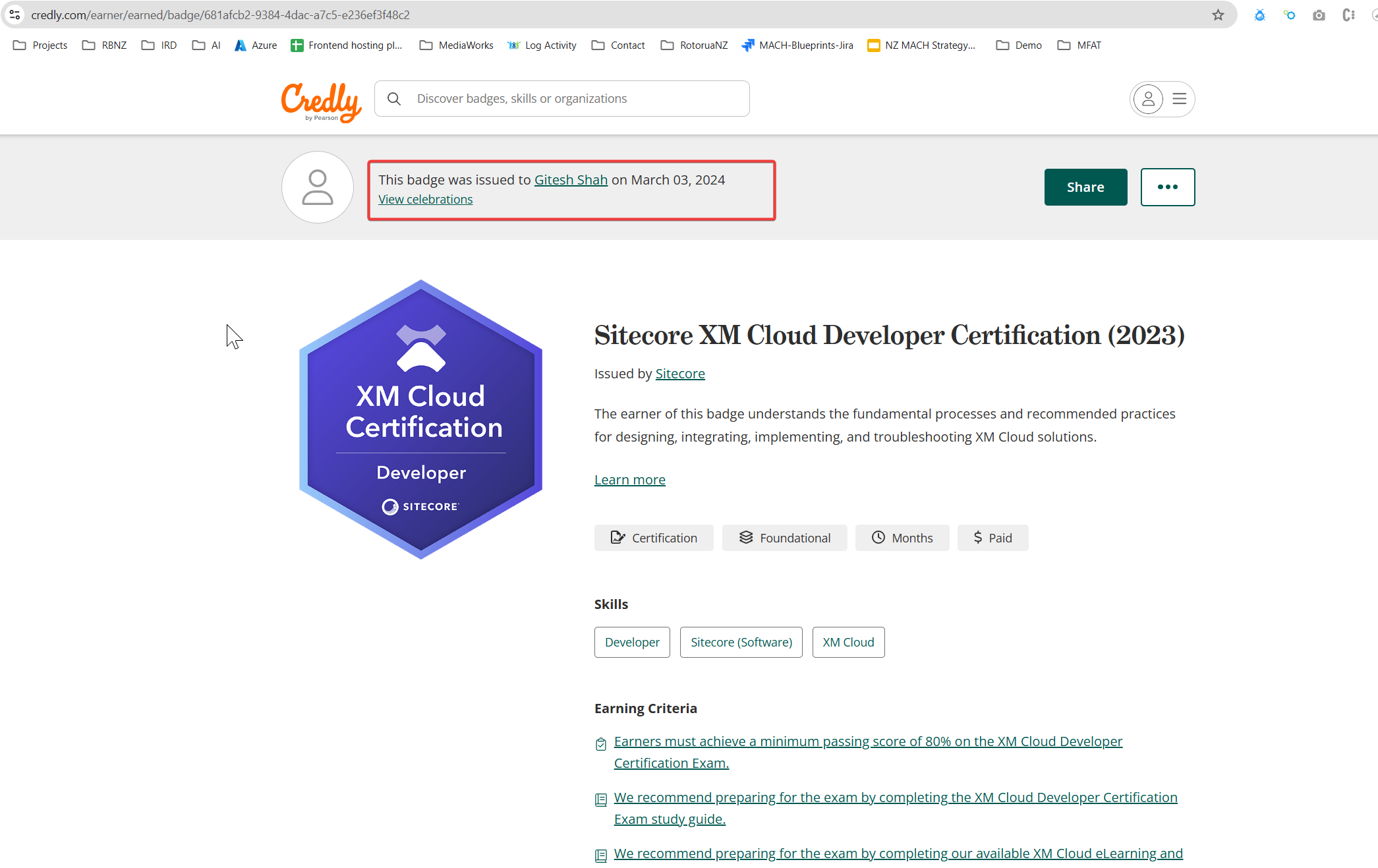The height and width of the screenshot is (868, 1378).
Task: Select the XM Cloud skill tag
Action: click(x=848, y=642)
